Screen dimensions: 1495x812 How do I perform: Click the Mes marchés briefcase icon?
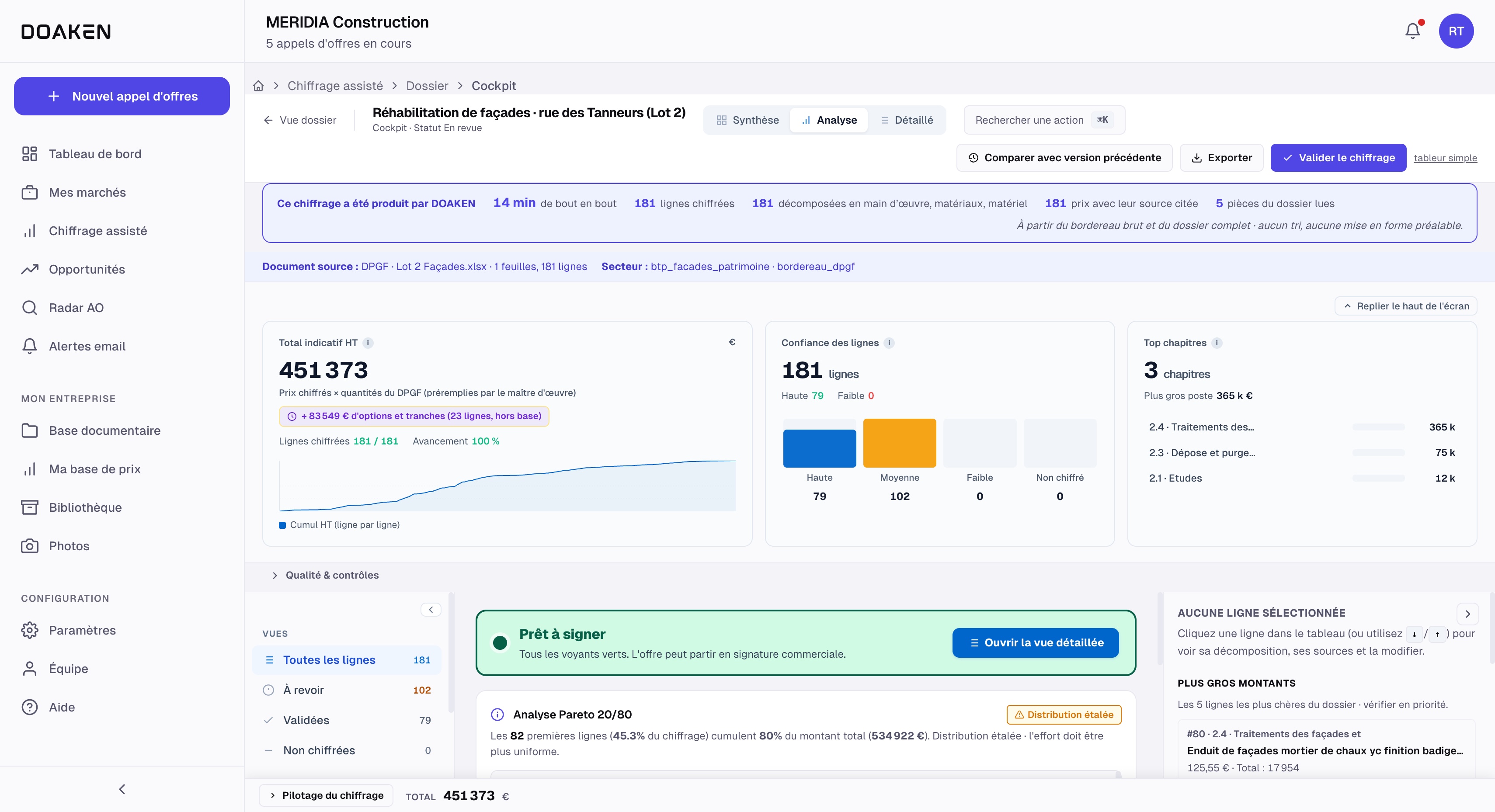[x=30, y=192]
